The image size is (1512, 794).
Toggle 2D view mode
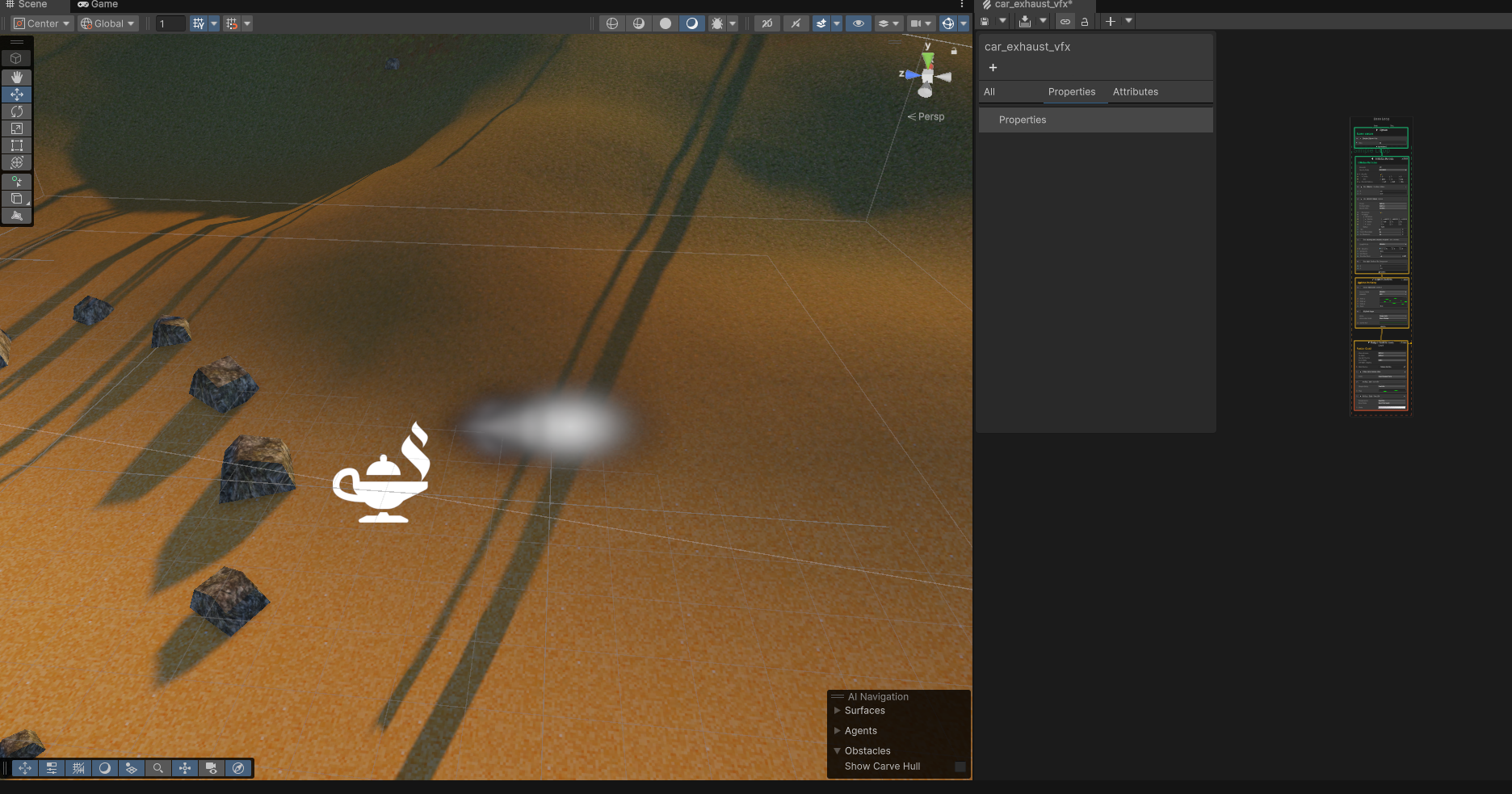[766, 23]
